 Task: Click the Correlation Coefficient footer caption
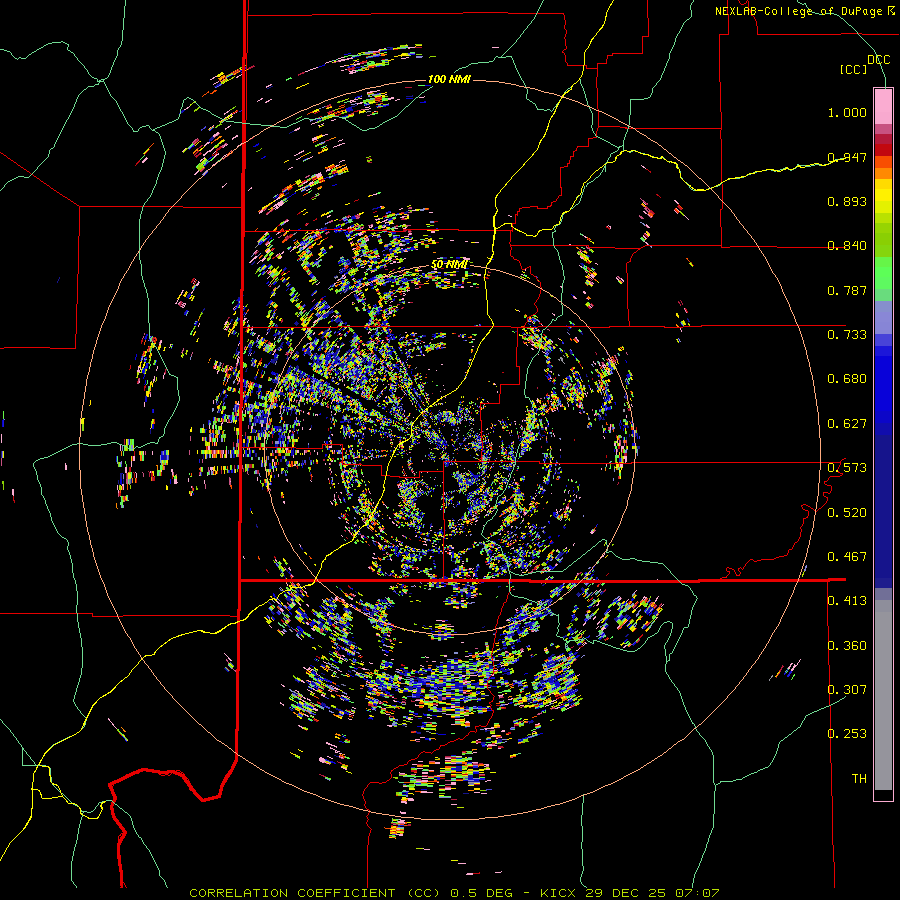click(454, 893)
